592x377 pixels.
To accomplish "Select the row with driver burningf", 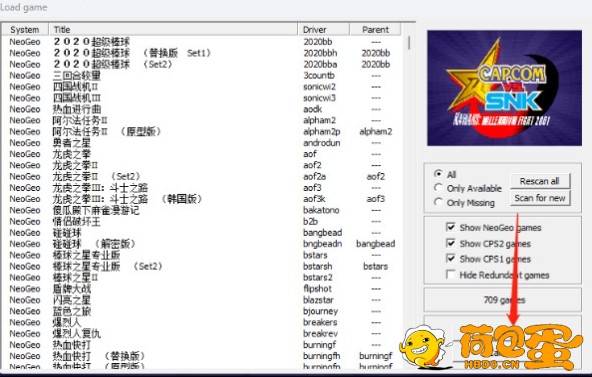I will point(202,345).
